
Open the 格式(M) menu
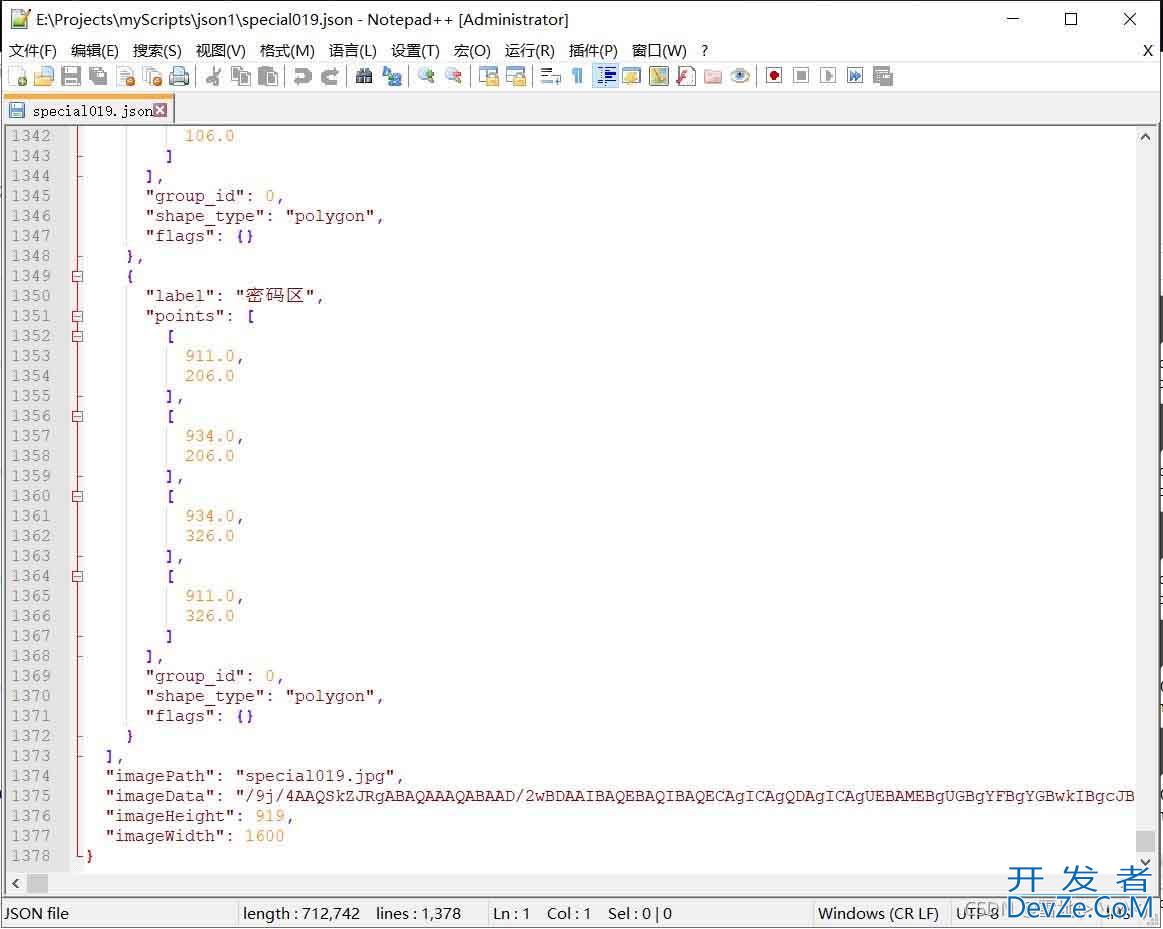pos(287,50)
